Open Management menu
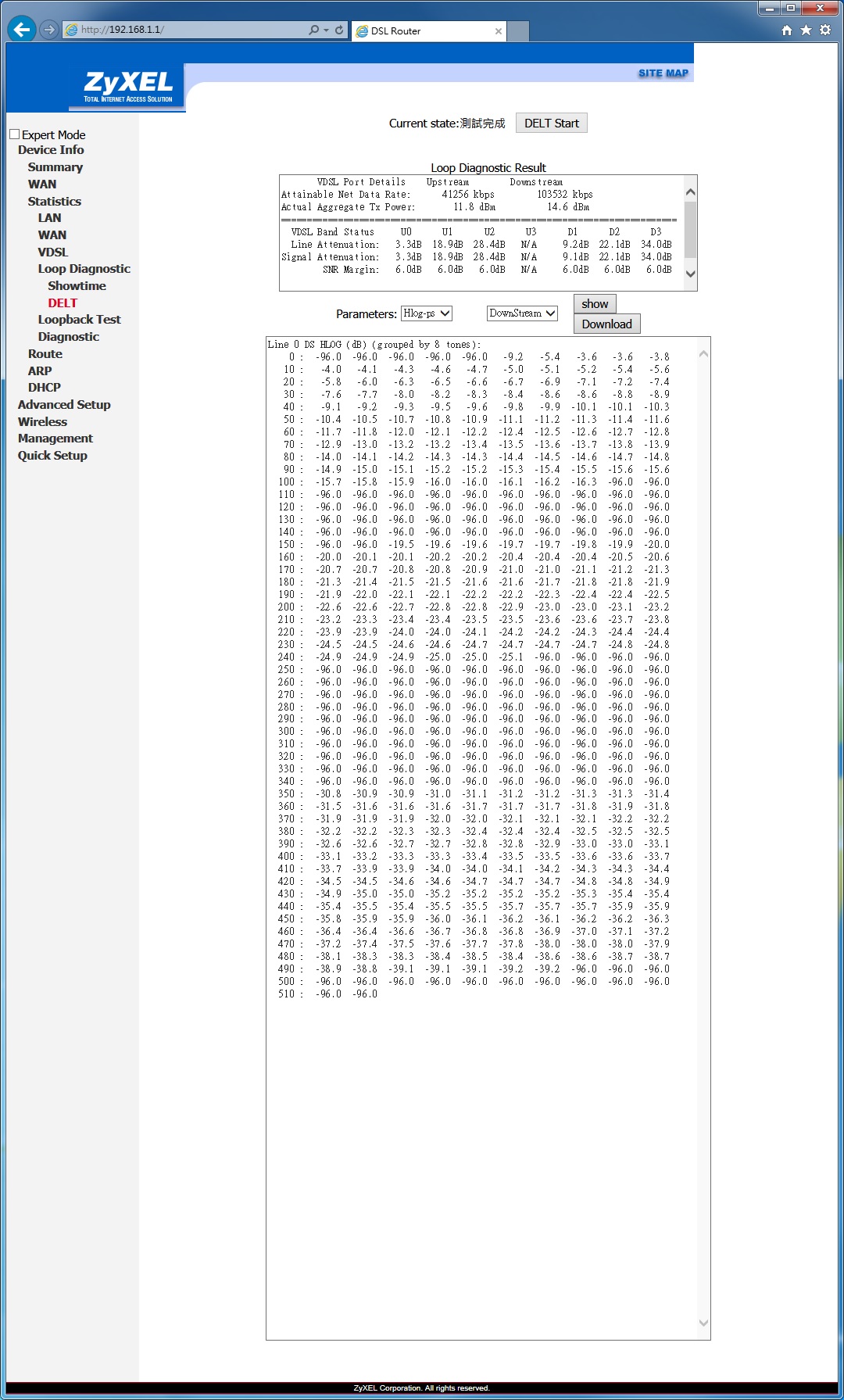The image size is (844, 1400). coord(55,439)
